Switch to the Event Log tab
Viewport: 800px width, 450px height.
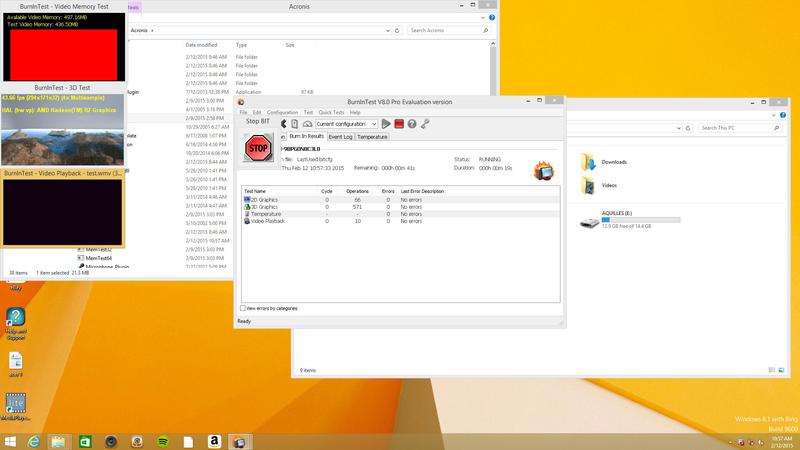click(x=340, y=137)
